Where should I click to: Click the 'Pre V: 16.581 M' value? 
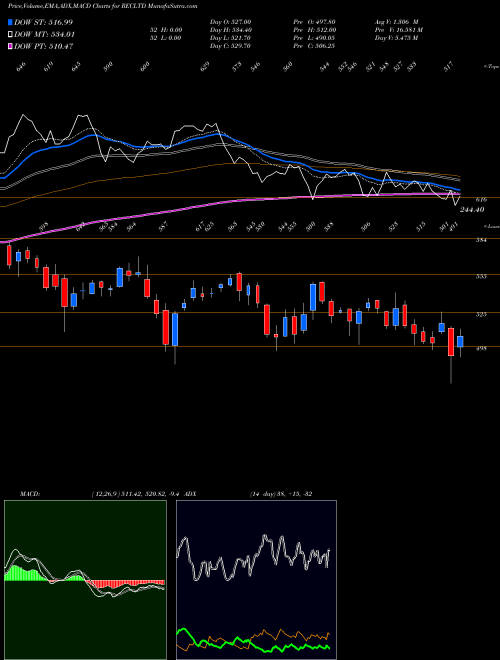tap(399, 30)
